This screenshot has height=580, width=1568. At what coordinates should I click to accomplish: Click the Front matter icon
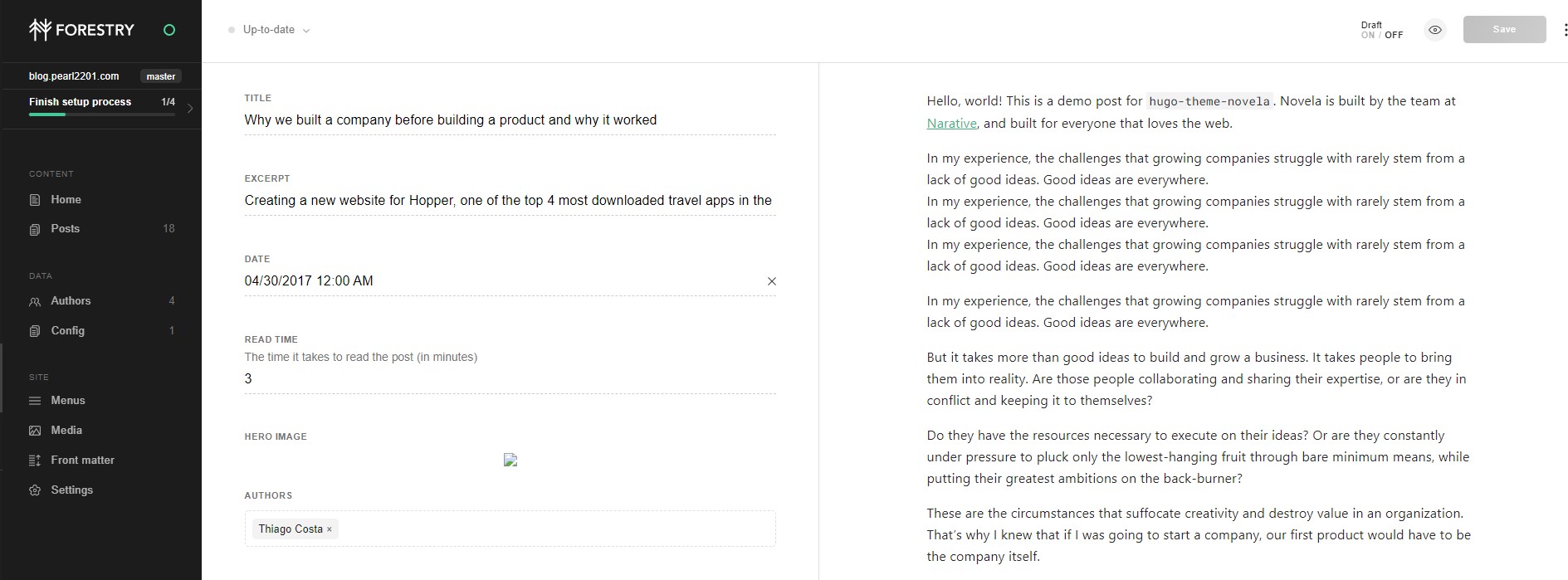(x=35, y=461)
